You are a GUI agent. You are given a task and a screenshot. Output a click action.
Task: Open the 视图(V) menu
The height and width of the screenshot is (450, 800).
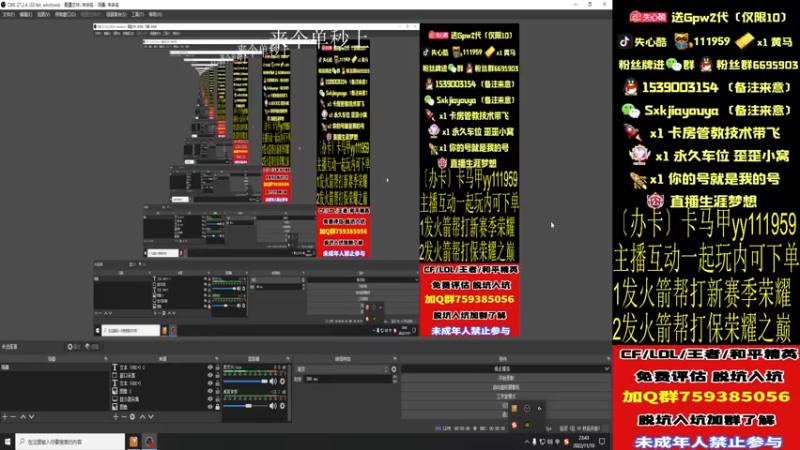(x=43, y=14)
